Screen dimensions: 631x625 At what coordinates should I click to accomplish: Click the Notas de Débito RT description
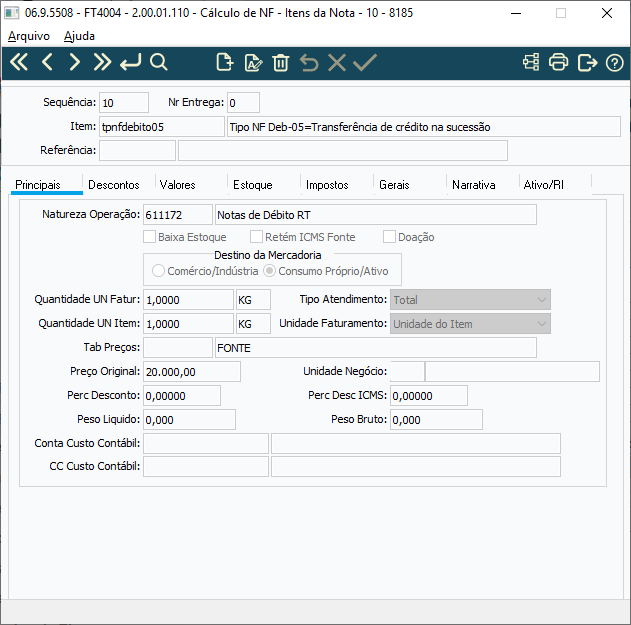(375, 215)
